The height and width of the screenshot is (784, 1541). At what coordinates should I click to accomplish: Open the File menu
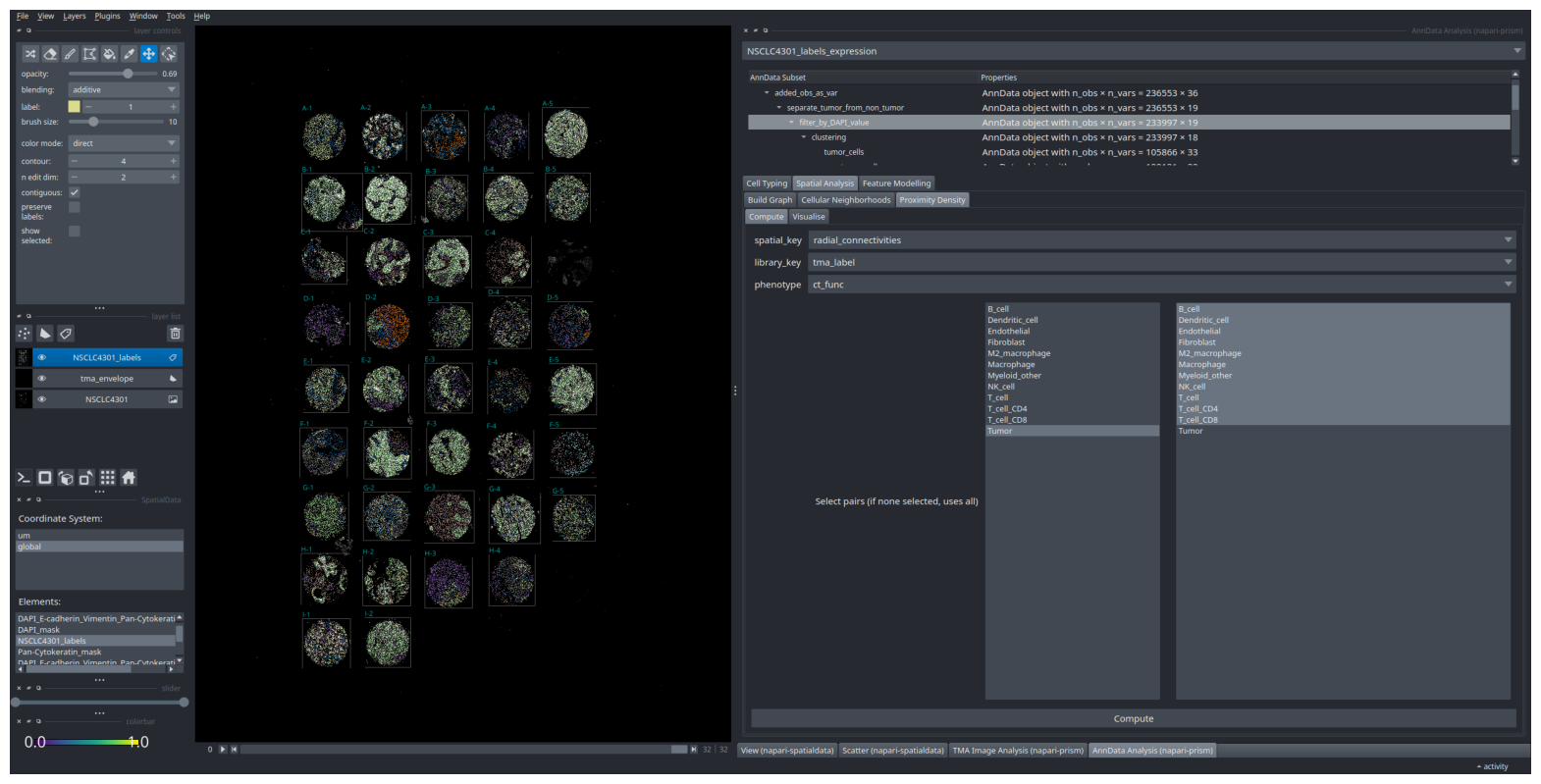[x=23, y=16]
